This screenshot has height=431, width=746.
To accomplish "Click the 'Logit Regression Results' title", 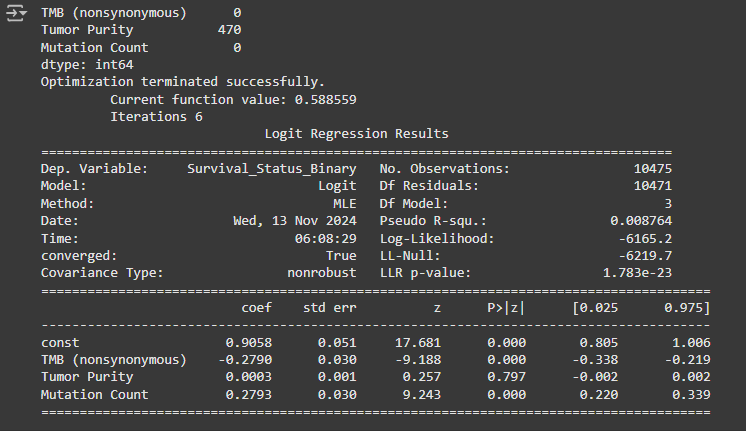I will (356, 134).
